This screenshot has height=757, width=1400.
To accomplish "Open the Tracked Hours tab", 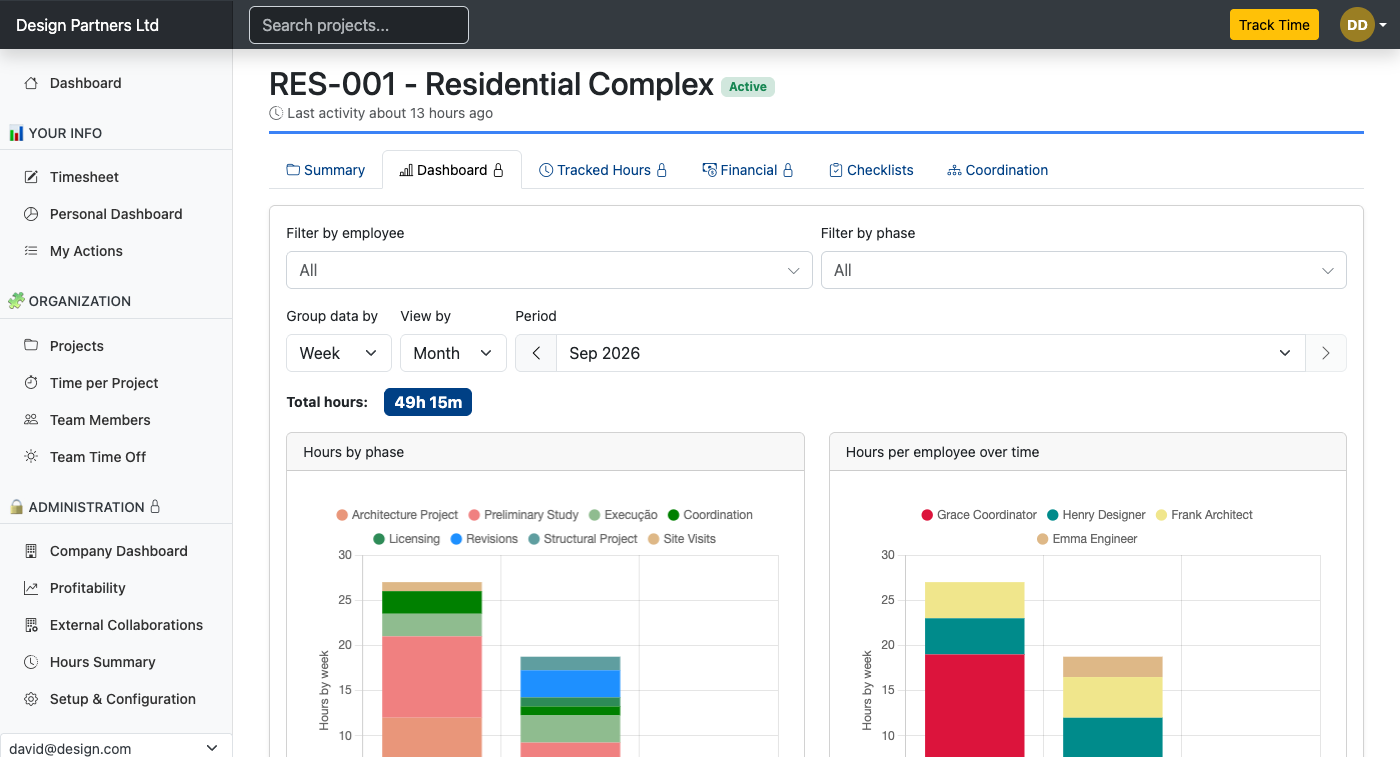I will (x=603, y=170).
